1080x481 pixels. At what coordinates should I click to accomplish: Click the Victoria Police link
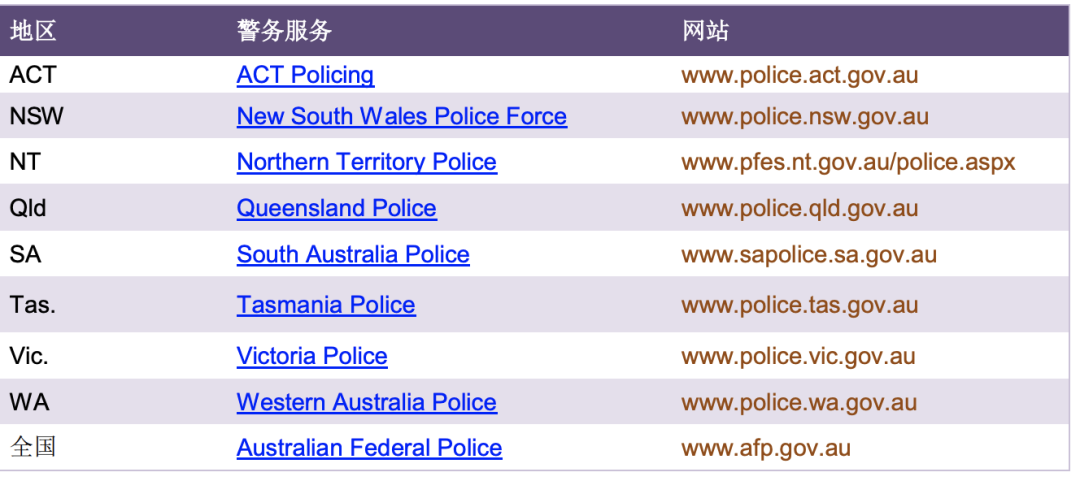click(312, 356)
